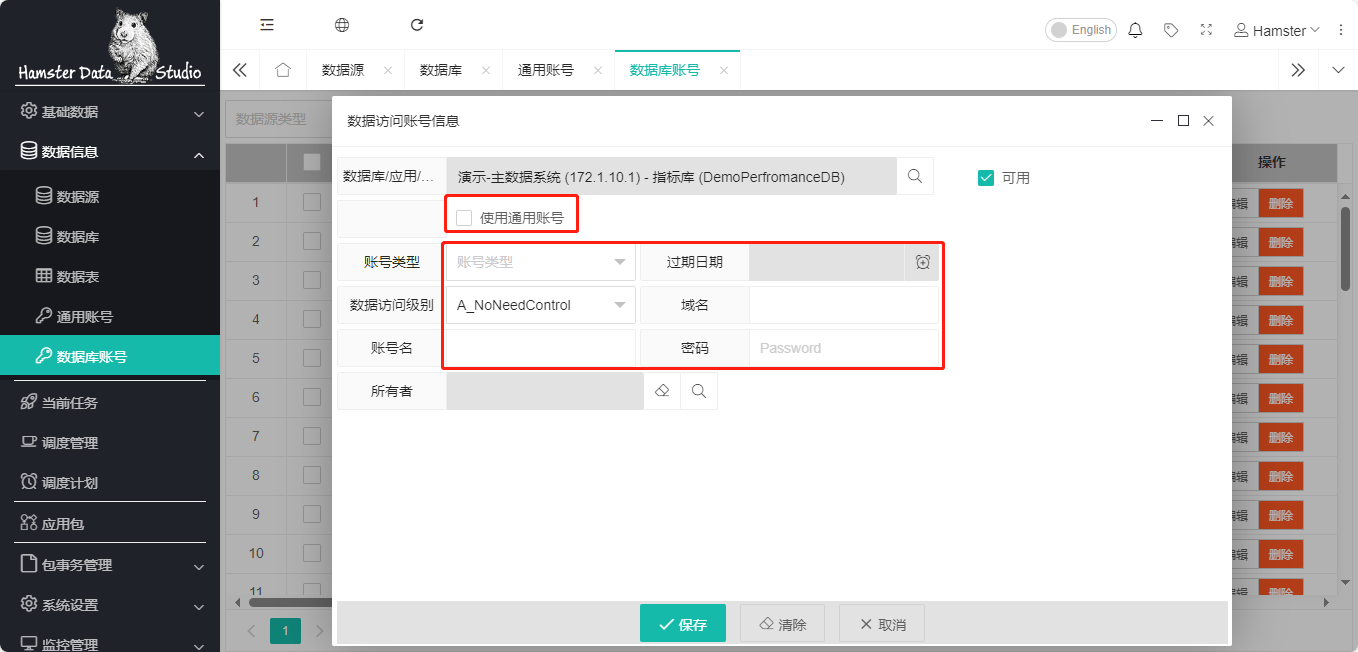This screenshot has height=652, width=1358.
Task: Check the row 6 checkbox
Action: coord(312,397)
